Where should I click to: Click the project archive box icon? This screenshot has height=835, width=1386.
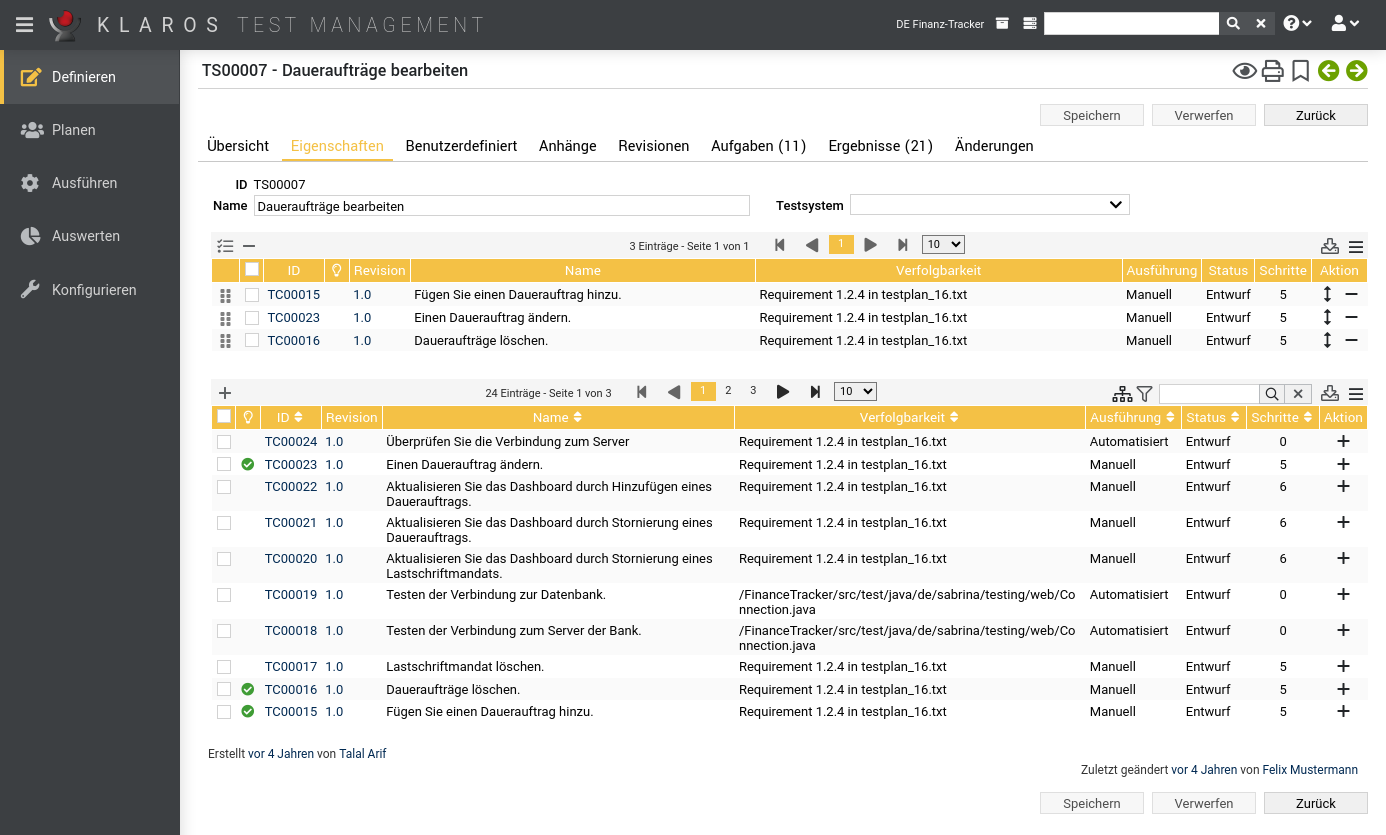[x=1002, y=24]
